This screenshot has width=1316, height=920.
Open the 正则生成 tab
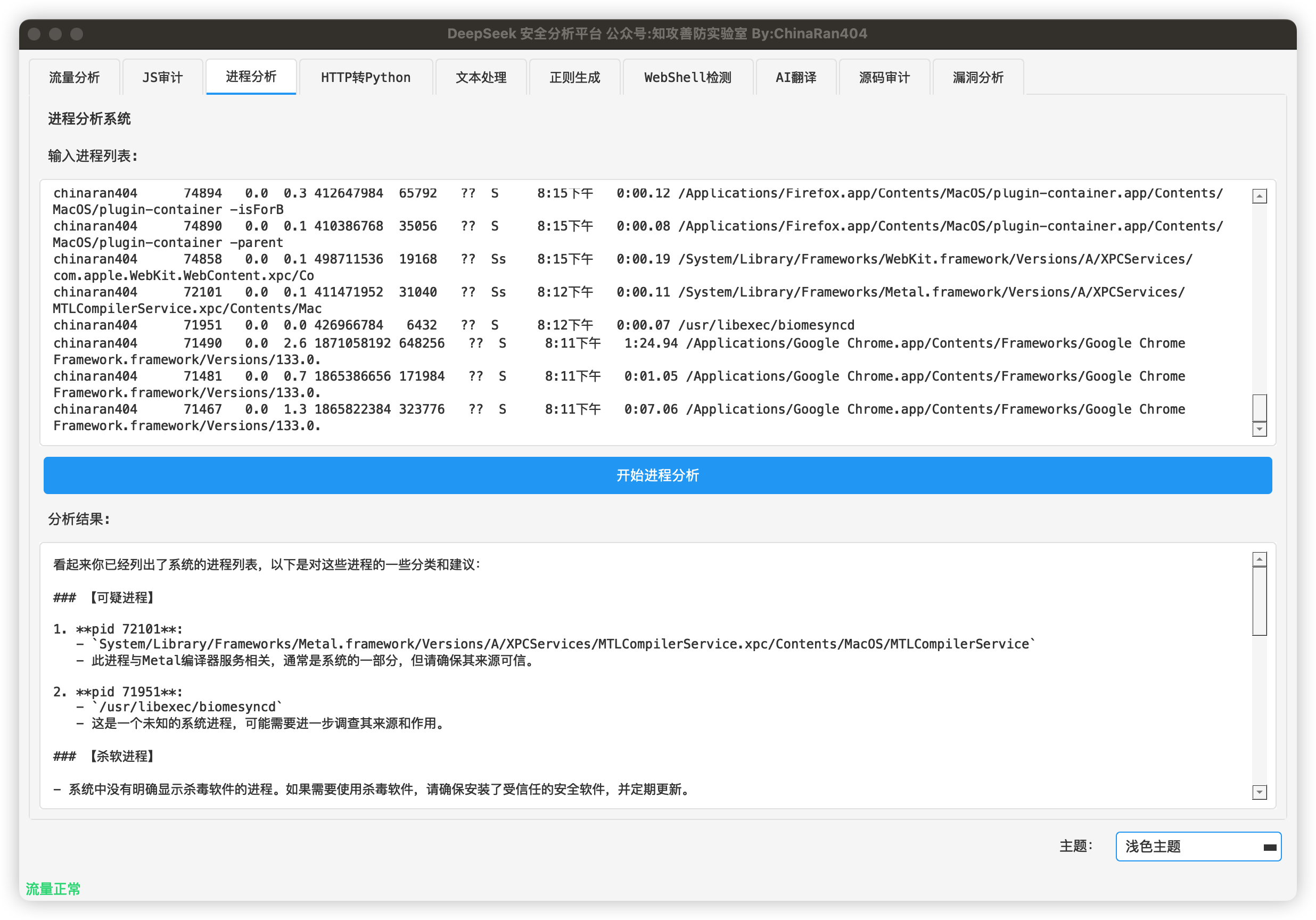574,77
